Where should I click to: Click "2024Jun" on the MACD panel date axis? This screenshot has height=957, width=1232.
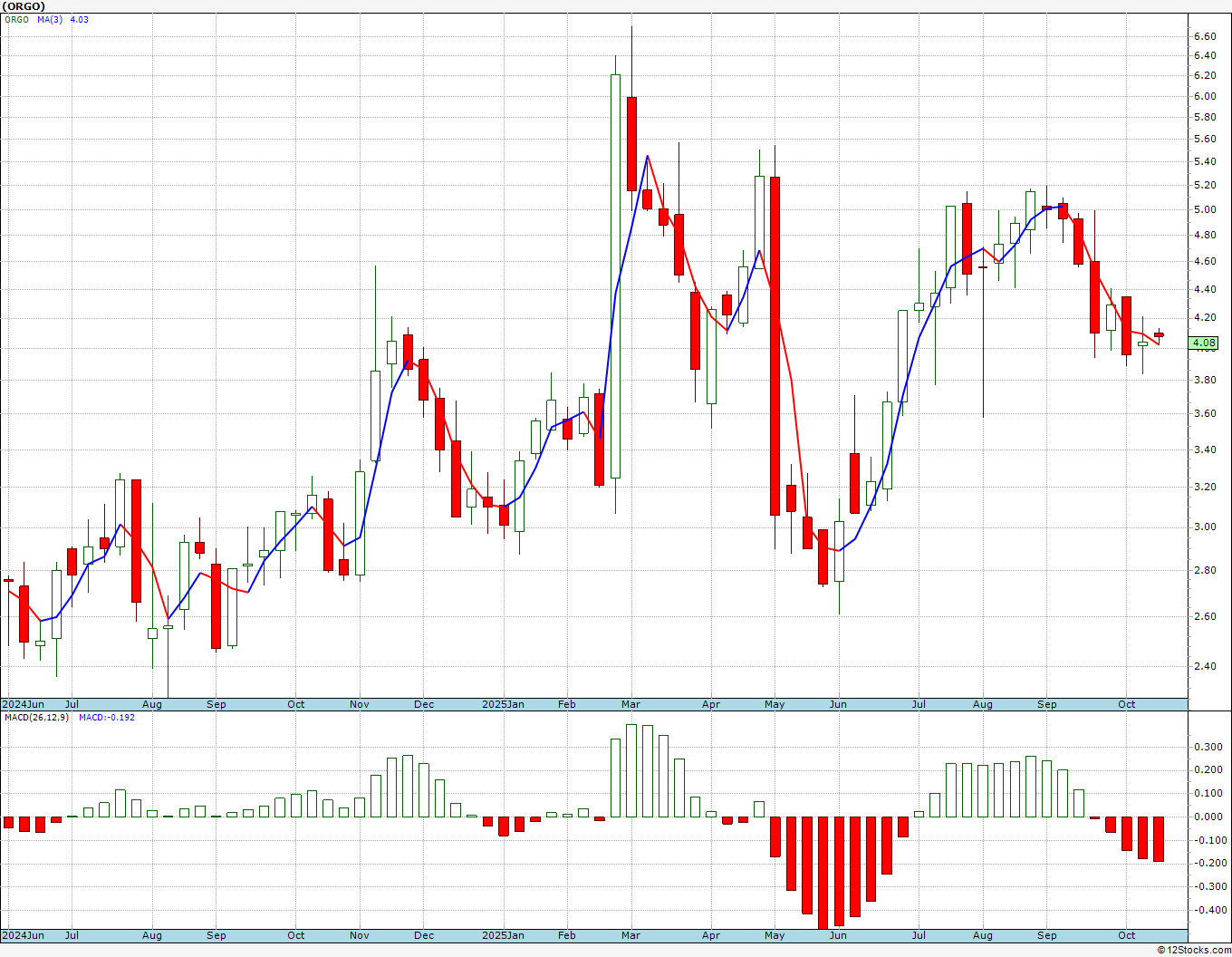coord(23,935)
